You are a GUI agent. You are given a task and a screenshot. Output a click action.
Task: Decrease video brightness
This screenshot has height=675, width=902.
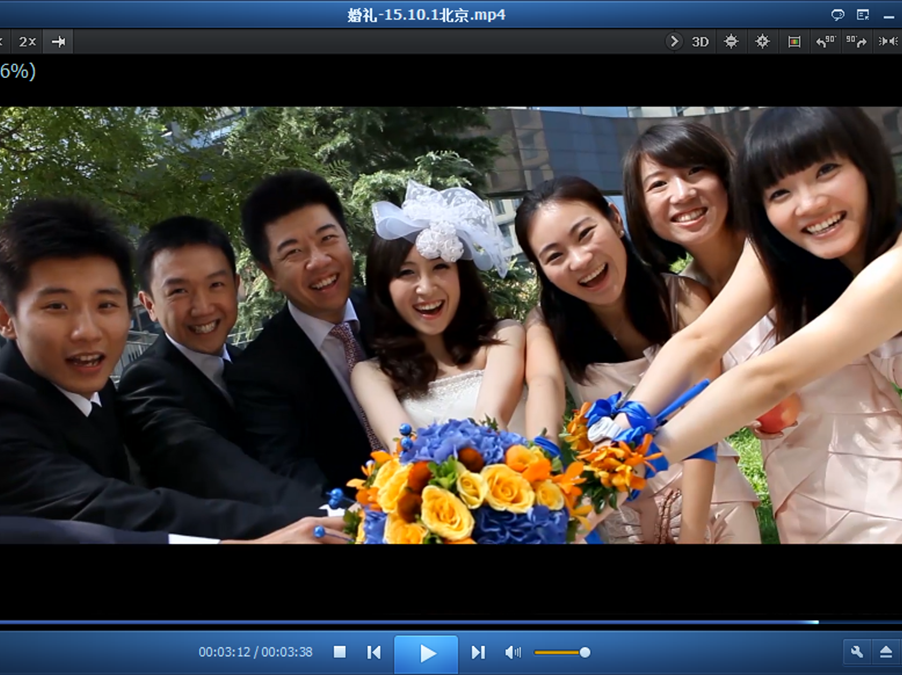[731, 41]
